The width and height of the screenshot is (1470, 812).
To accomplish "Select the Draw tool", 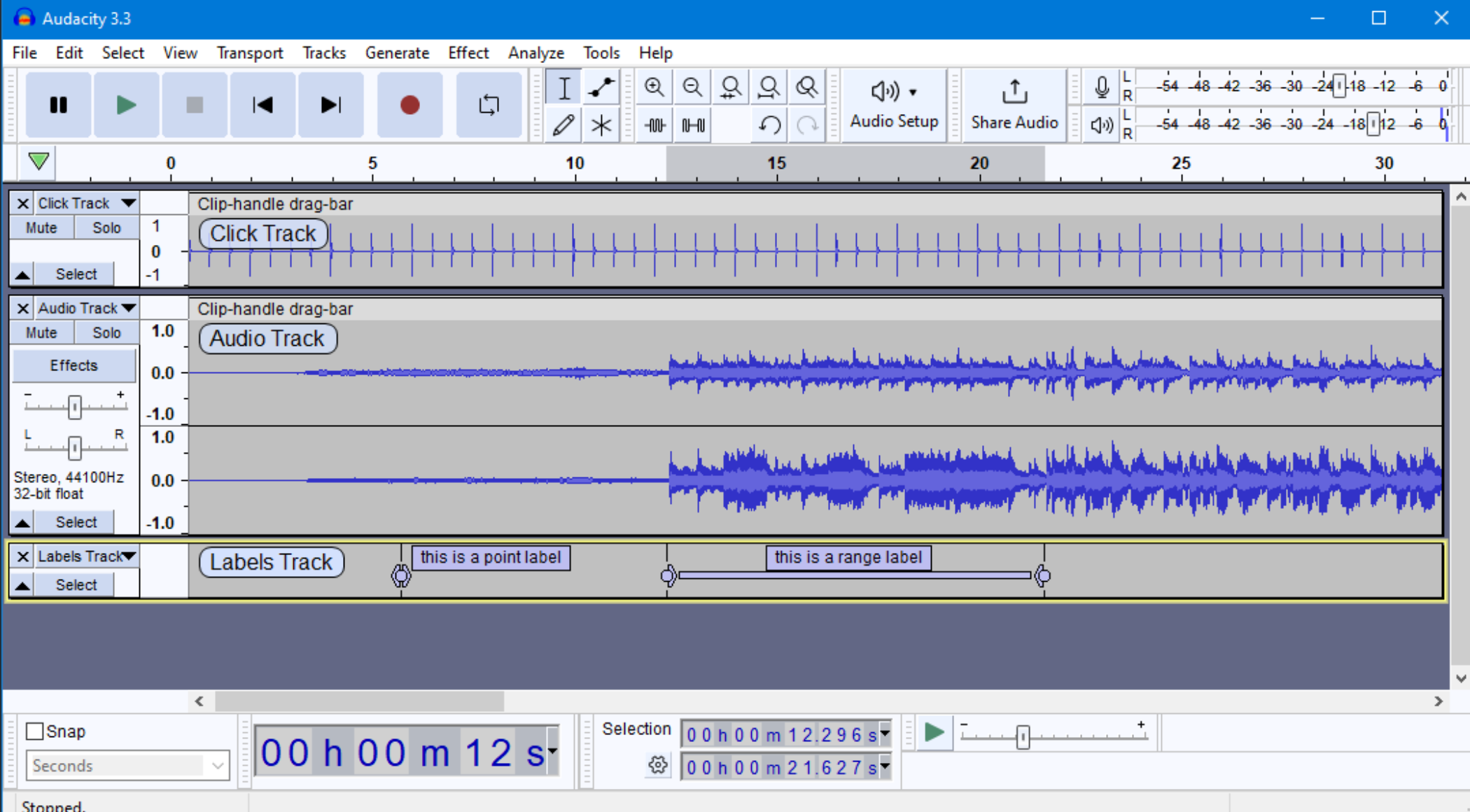I will tap(563, 125).
